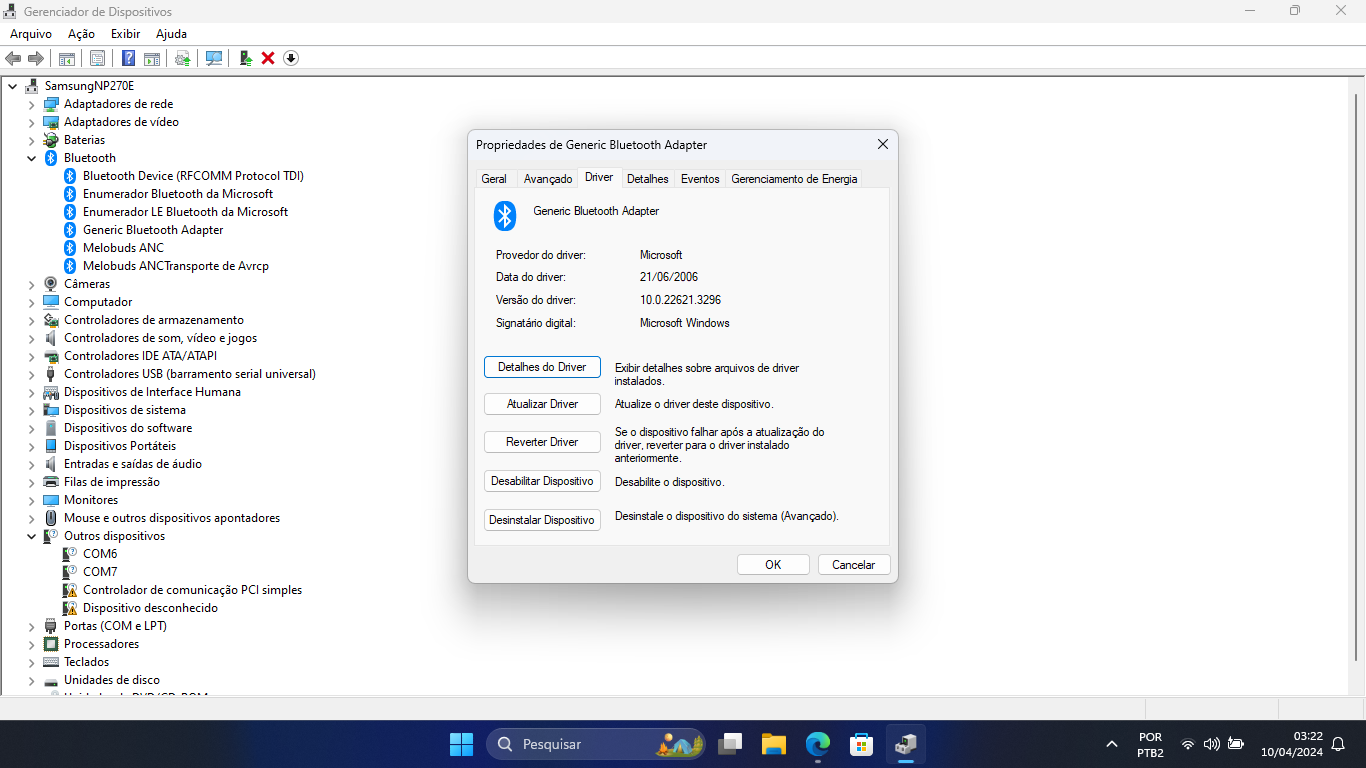Click the Bluetooth icon beside Melobuds ANC

click(x=70, y=248)
